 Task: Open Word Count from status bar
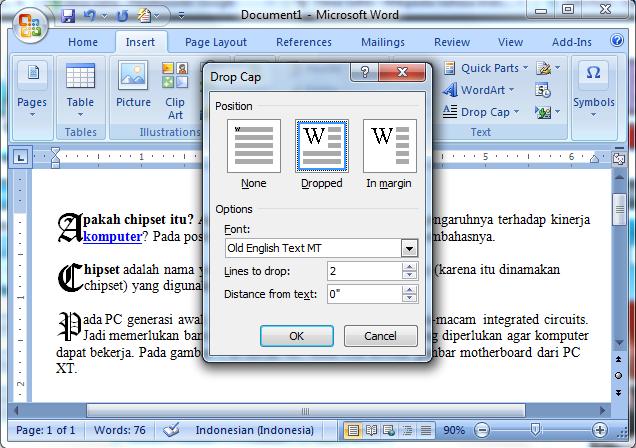click(120, 430)
